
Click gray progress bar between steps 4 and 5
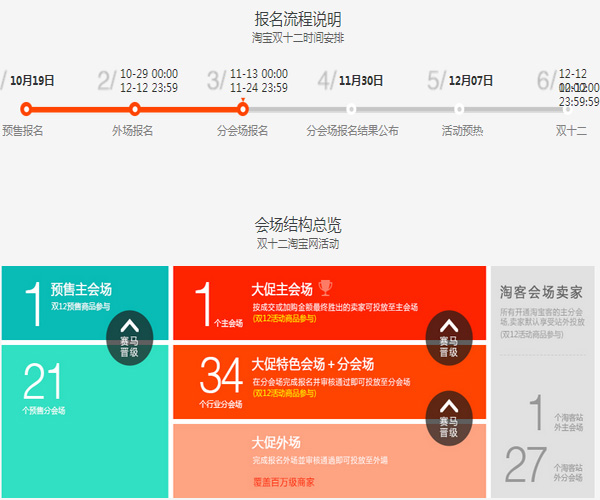click(x=405, y=109)
